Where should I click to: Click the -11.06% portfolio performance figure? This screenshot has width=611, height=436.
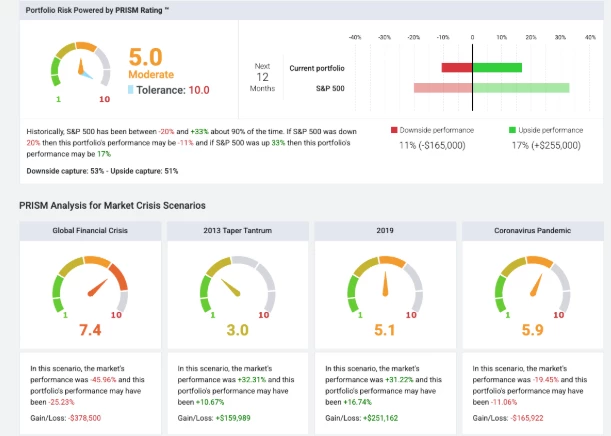pyautogui.click(x=504, y=402)
